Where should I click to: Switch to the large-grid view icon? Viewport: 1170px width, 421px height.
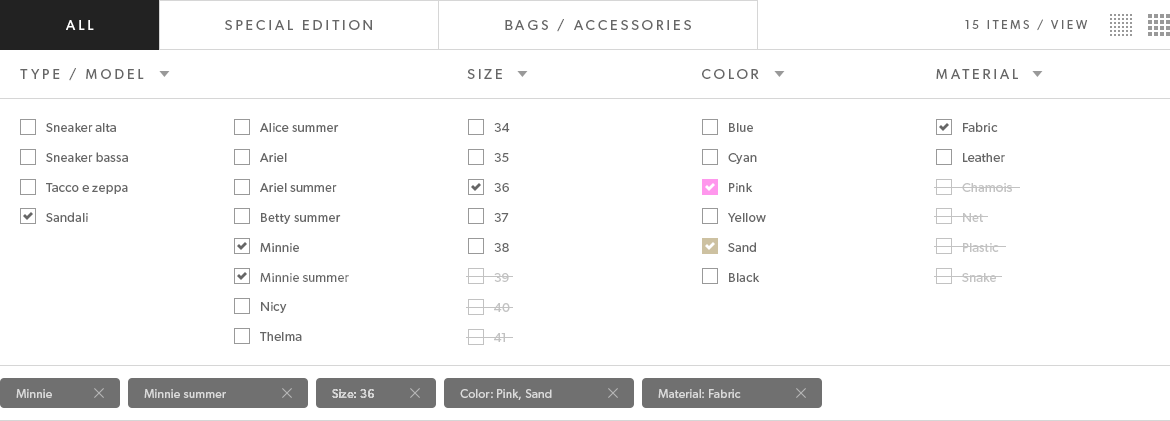point(1159,25)
